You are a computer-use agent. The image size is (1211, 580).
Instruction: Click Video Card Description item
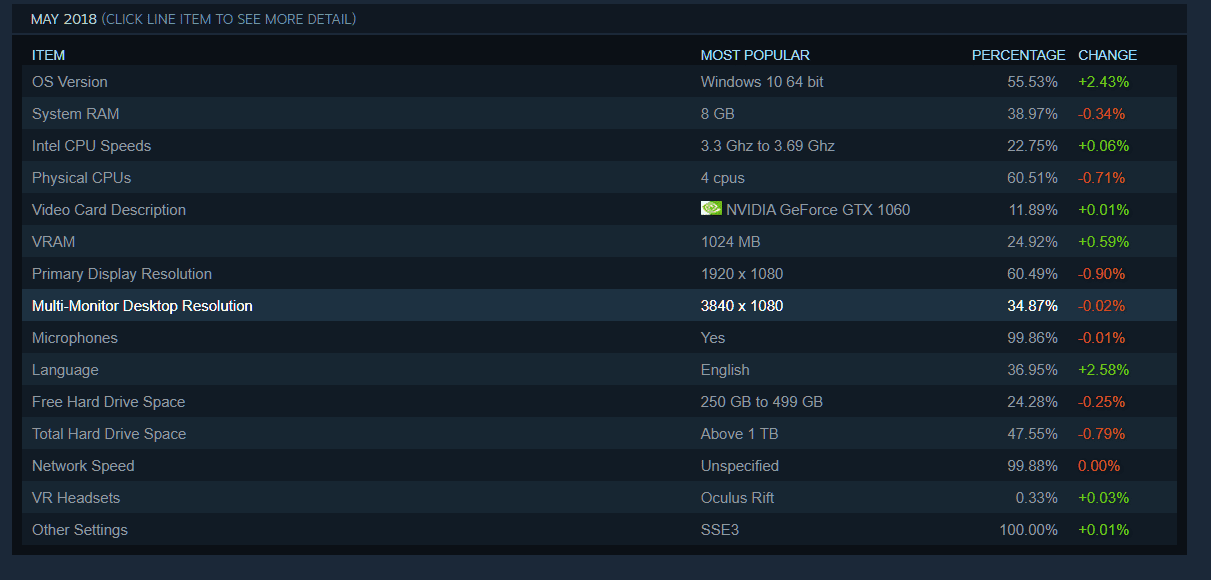[x=109, y=210]
